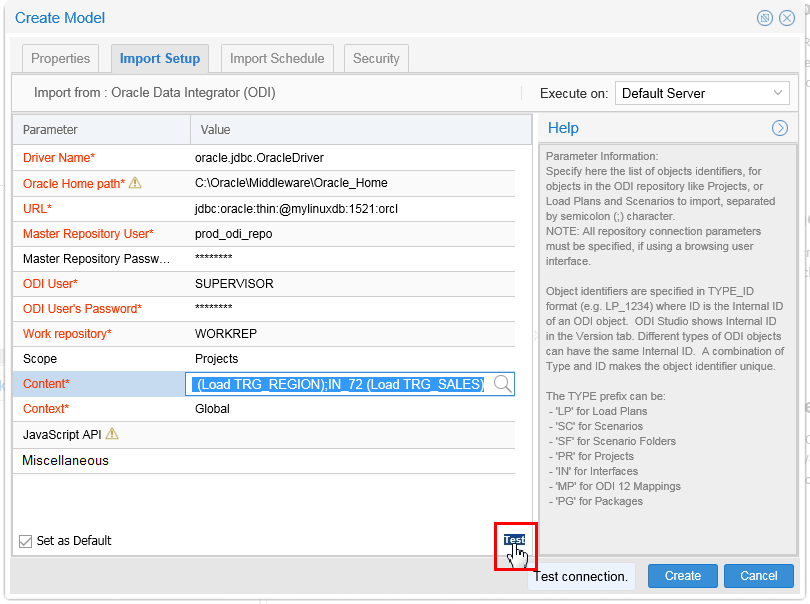This screenshot has width=810, height=604.
Task: Select the JavaScript API parameter label
Action: (62, 435)
